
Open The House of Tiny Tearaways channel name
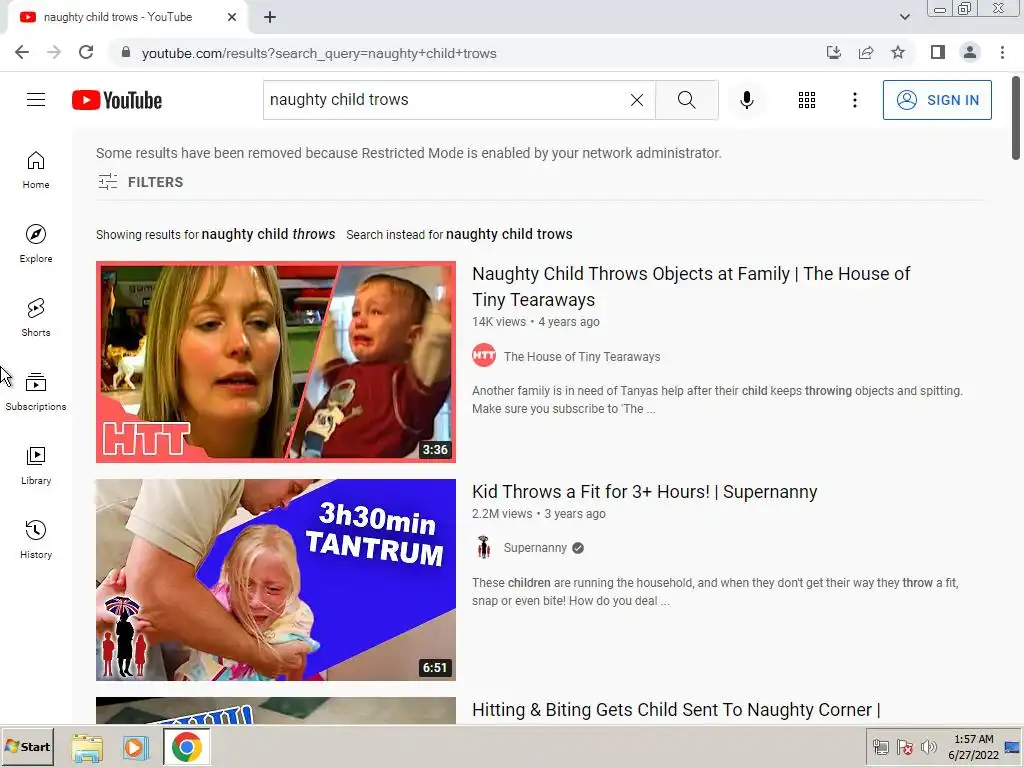coord(582,357)
